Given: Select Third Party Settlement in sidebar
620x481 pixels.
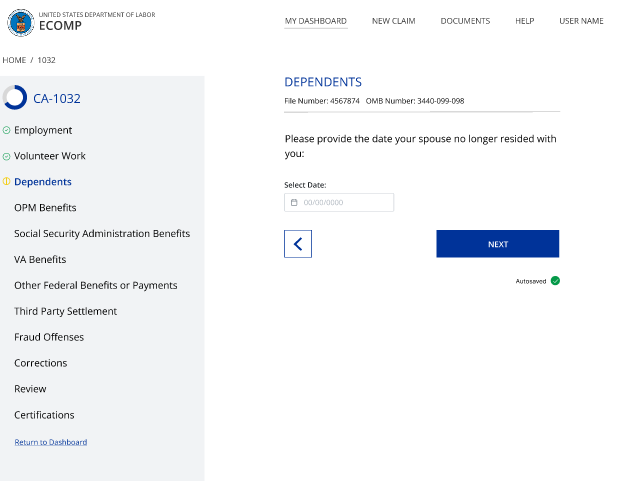Looking at the screenshot, I should (x=65, y=311).
